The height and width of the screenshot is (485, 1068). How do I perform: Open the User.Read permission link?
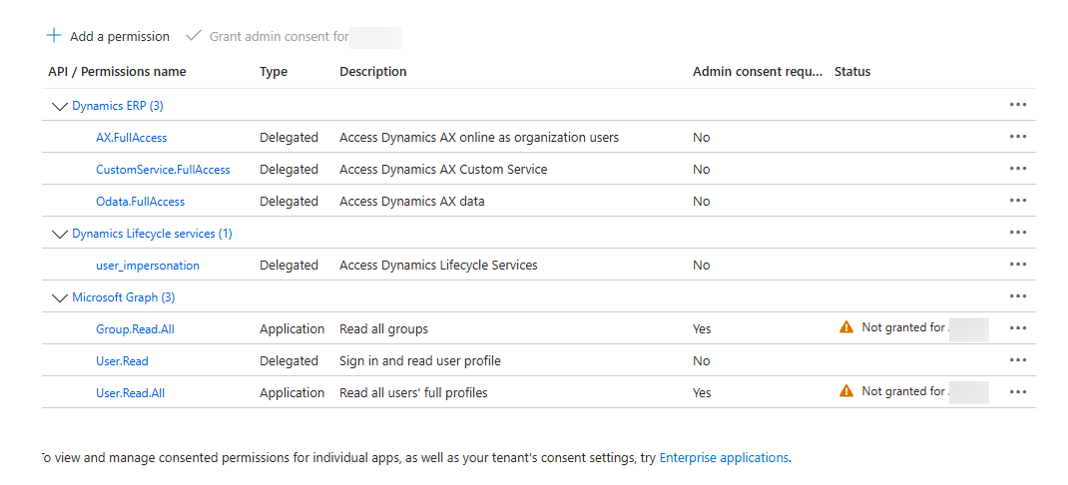click(122, 361)
